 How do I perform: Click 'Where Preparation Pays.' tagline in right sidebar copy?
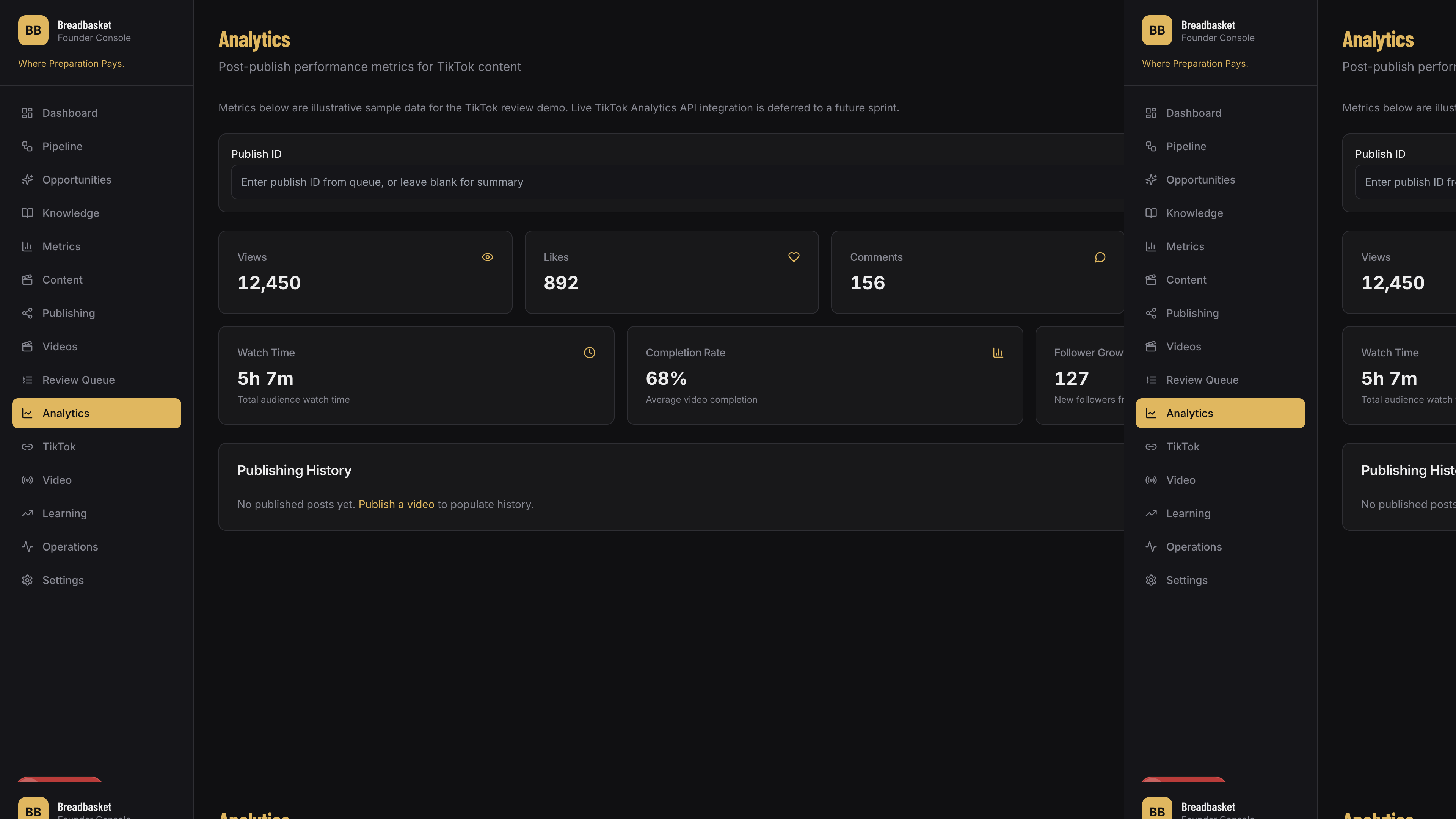pos(1195,63)
